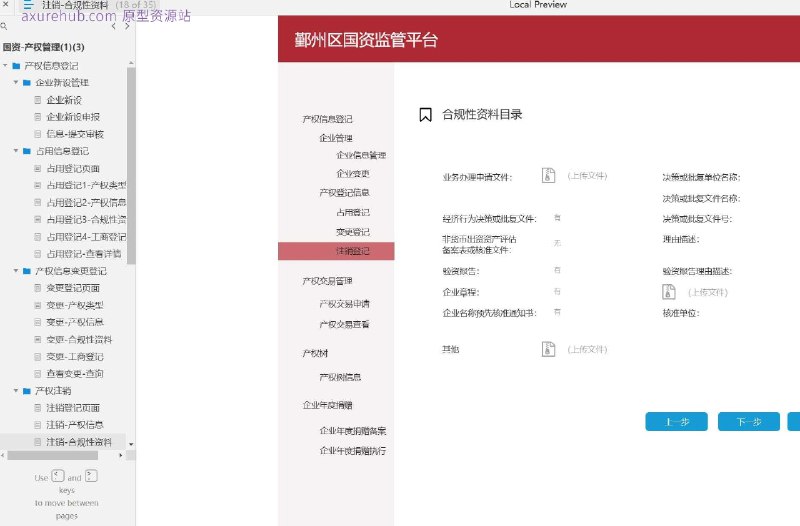This screenshot has height=526, width=800.
Task: Open 企业管理 in the nav menu
Action: tap(336, 138)
